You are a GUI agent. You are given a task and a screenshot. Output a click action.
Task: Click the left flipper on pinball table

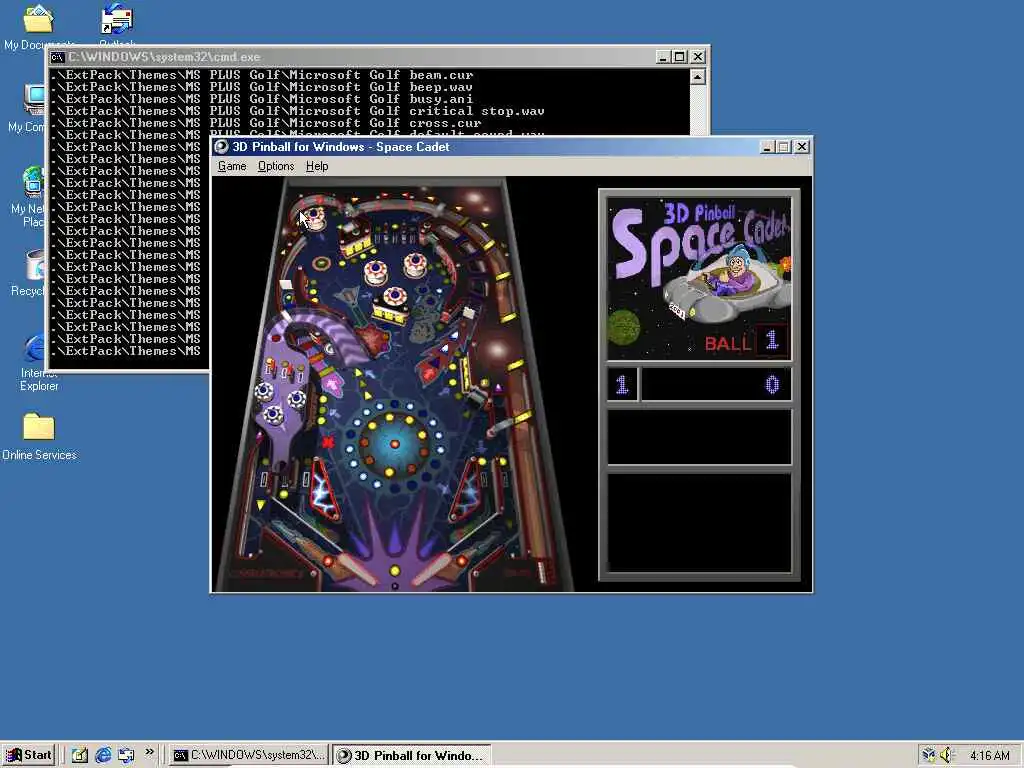[x=356, y=570]
